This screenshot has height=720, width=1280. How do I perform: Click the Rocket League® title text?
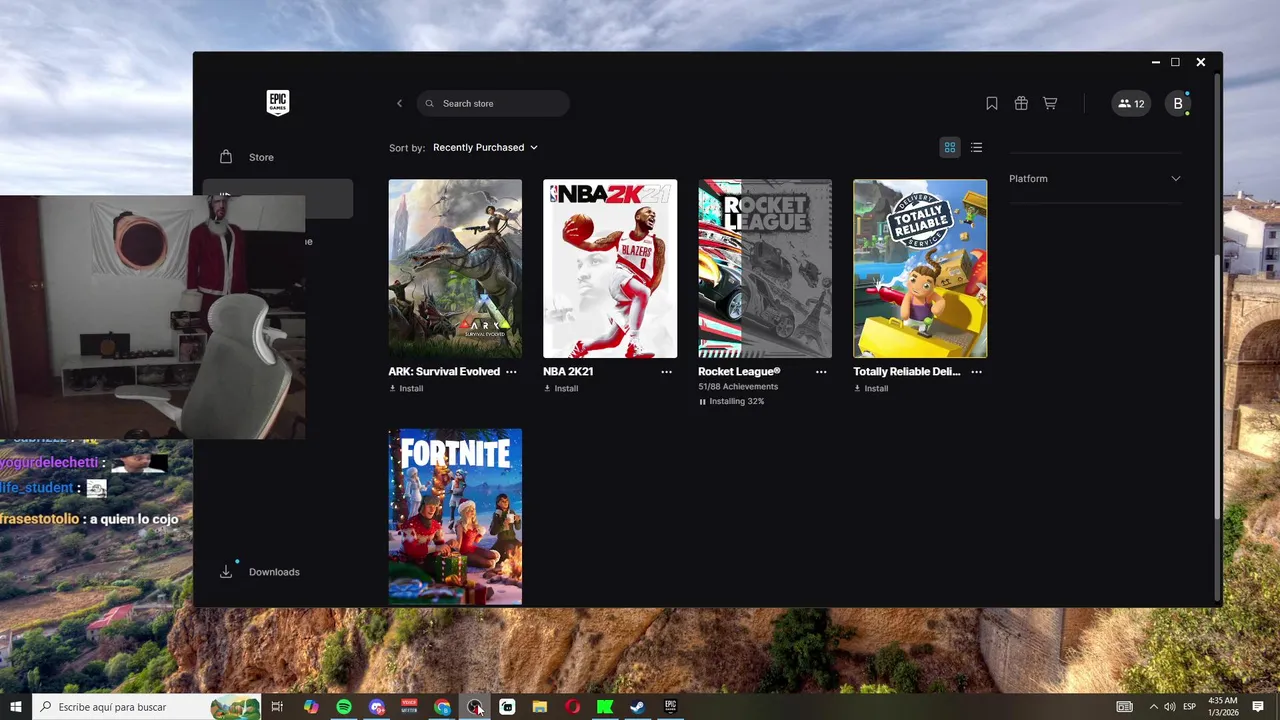[x=739, y=371]
